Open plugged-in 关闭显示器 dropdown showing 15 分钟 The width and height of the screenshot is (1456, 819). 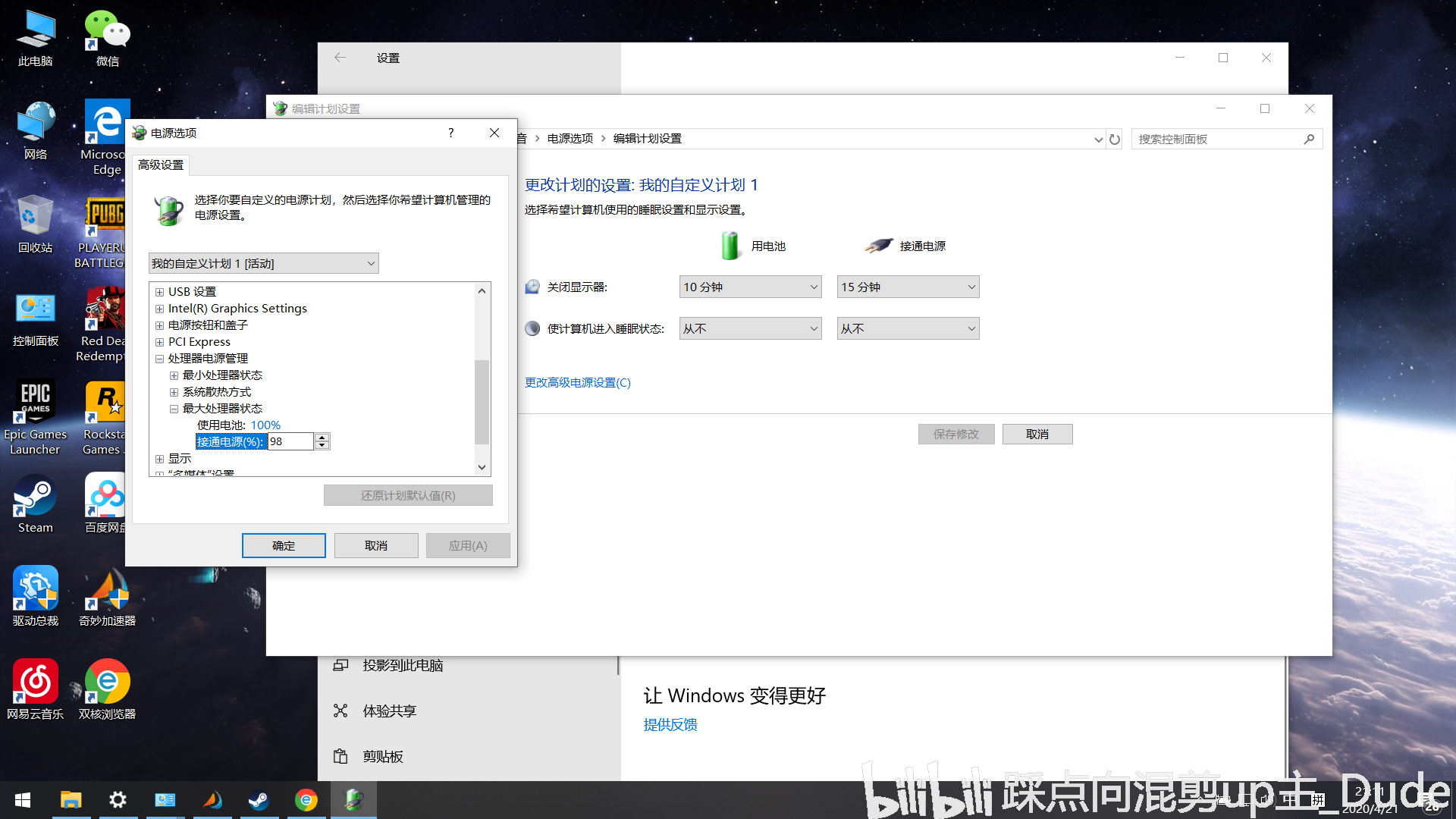tap(908, 287)
